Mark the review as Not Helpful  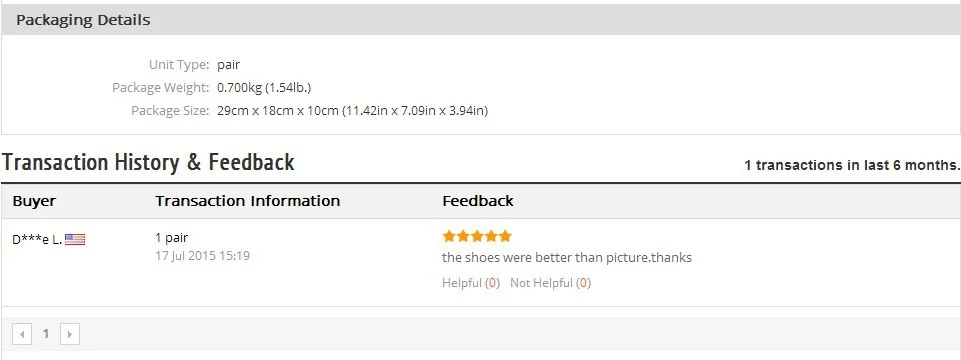pyautogui.click(x=550, y=283)
